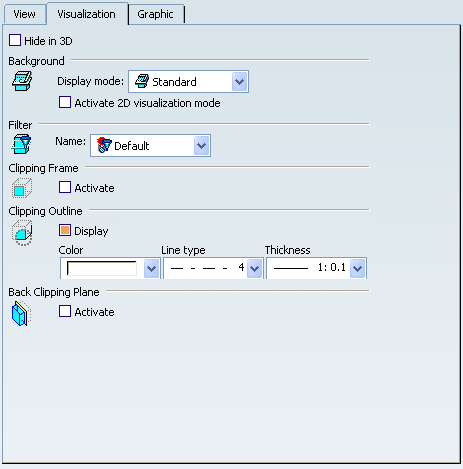Image resolution: width=463 pixels, height=469 pixels.
Task: Click the Standard display mode icon in combo box
Action: 142,81
